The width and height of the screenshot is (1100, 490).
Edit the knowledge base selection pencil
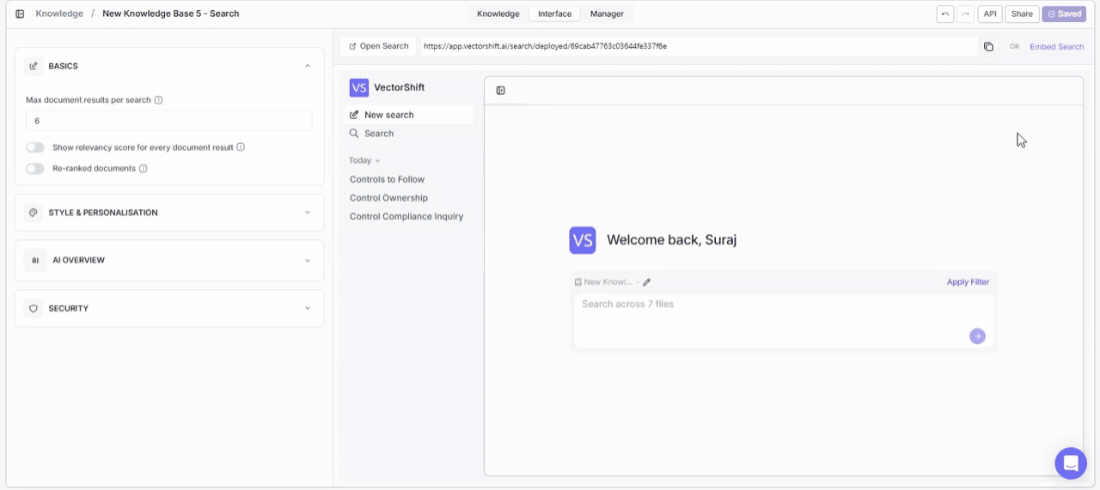(x=647, y=282)
